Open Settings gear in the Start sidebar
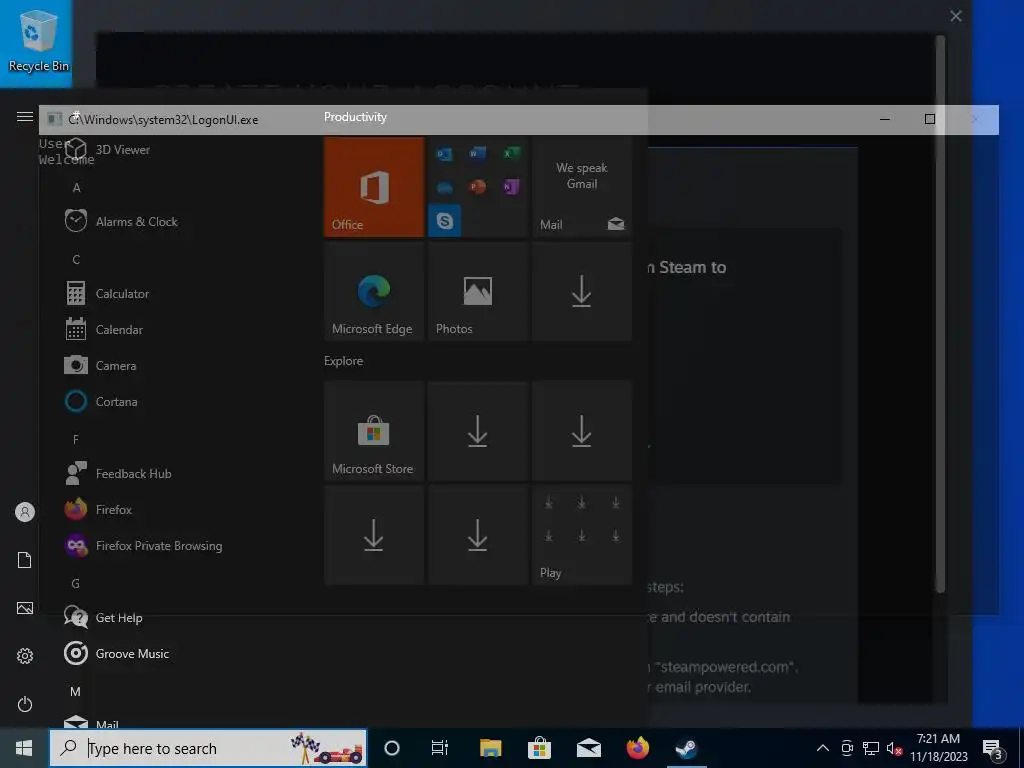This screenshot has height=768, width=1024. point(25,656)
